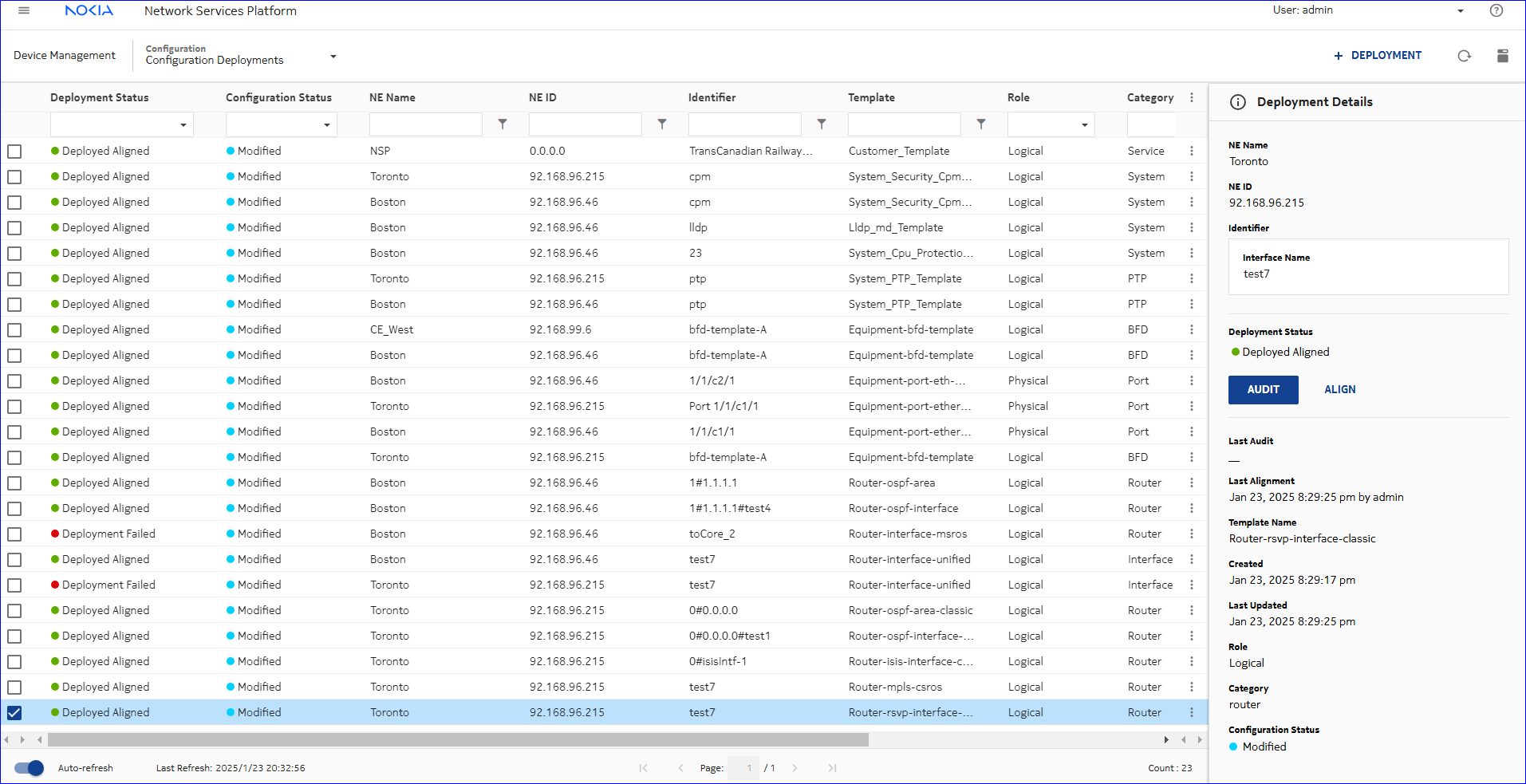Open the hamburger main menu

tap(24, 10)
